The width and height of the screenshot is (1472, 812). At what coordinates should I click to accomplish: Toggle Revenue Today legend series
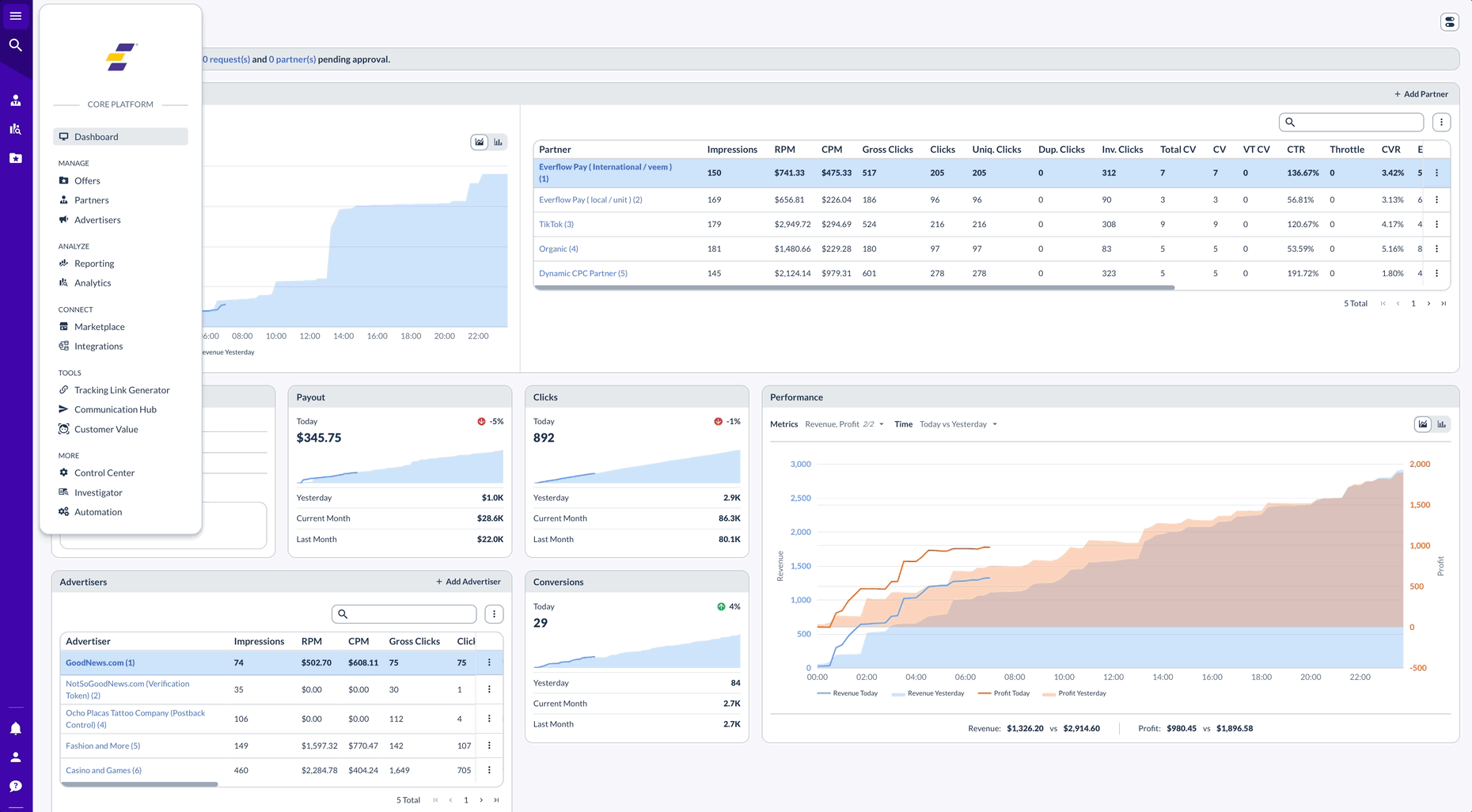[x=847, y=693]
